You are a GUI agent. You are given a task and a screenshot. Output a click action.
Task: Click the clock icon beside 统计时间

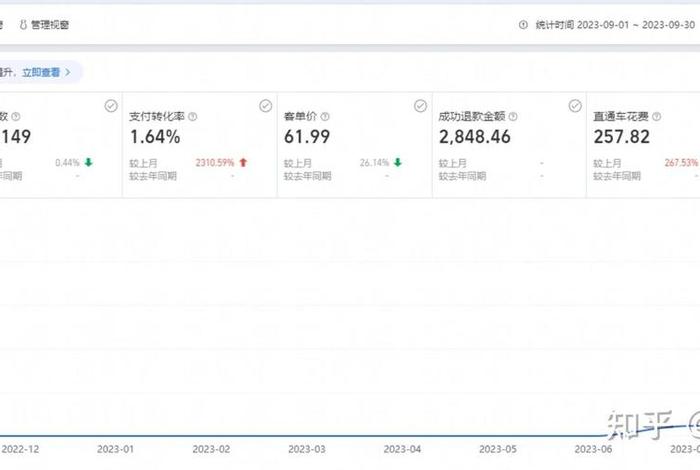tap(523, 25)
